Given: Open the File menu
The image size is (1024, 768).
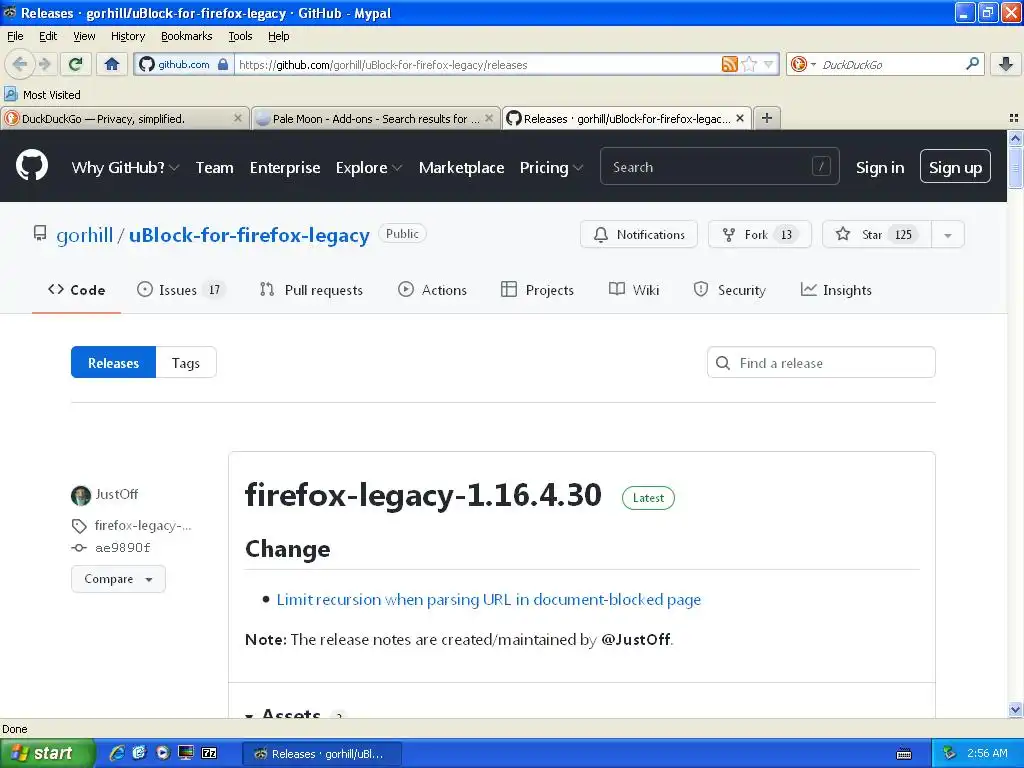Looking at the screenshot, I should pyautogui.click(x=15, y=36).
